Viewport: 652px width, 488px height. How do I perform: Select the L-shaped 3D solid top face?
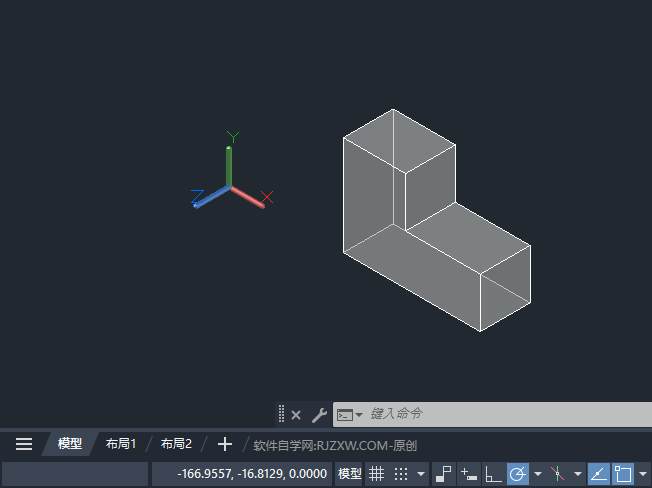(x=399, y=140)
